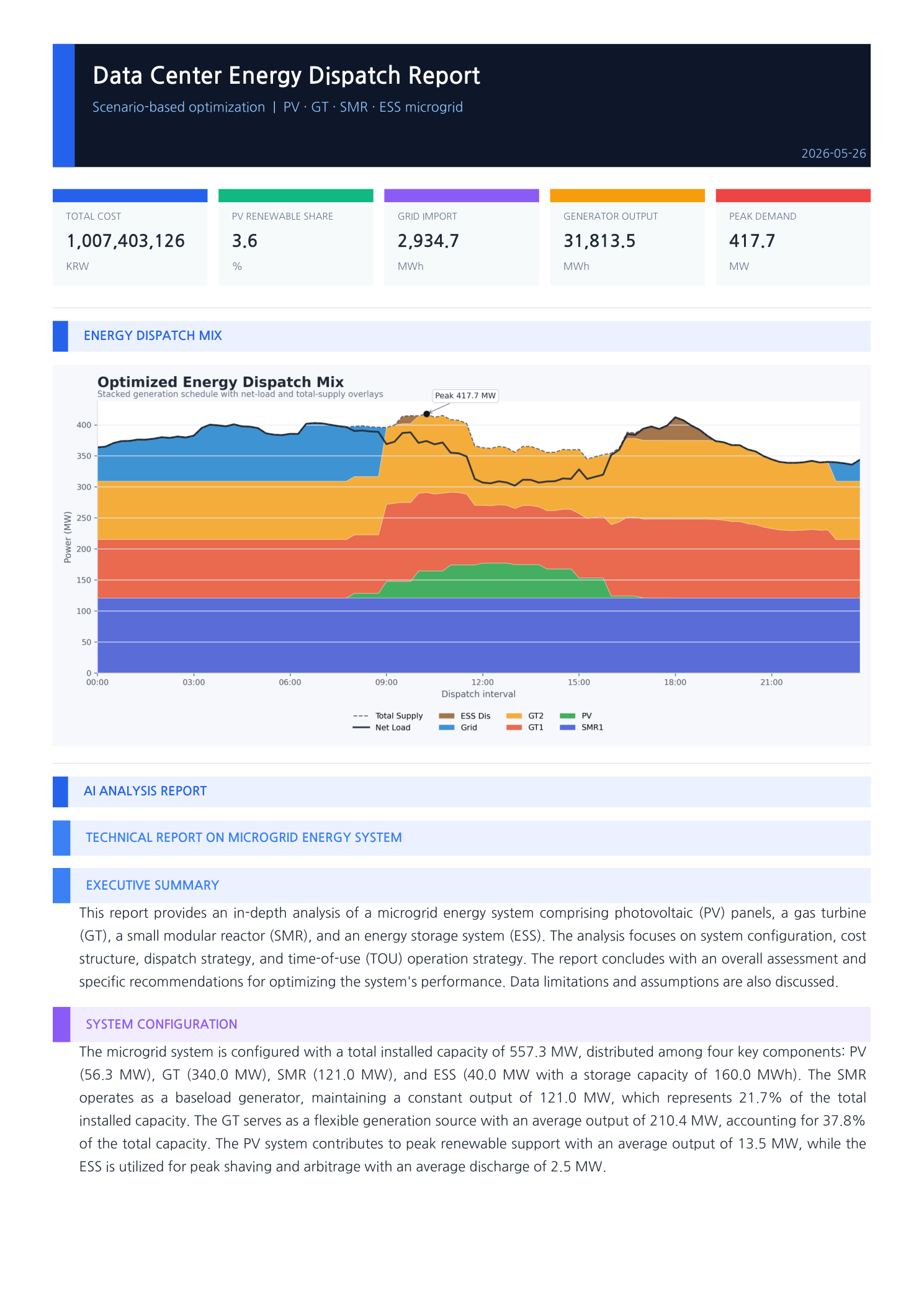Select the peak demand value "417.7"
The height and width of the screenshot is (1306, 924).
tap(752, 241)
